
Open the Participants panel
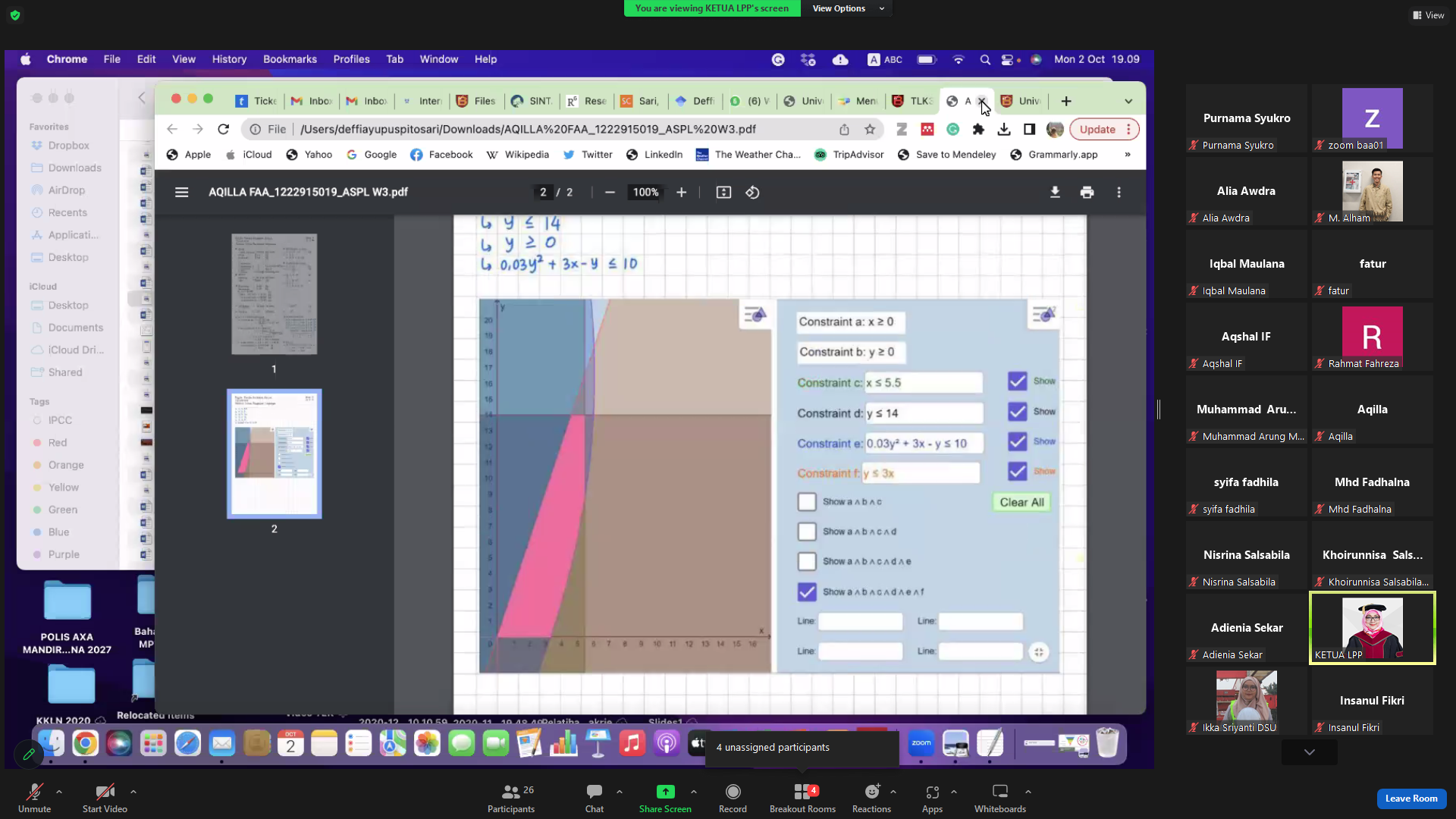511,798
